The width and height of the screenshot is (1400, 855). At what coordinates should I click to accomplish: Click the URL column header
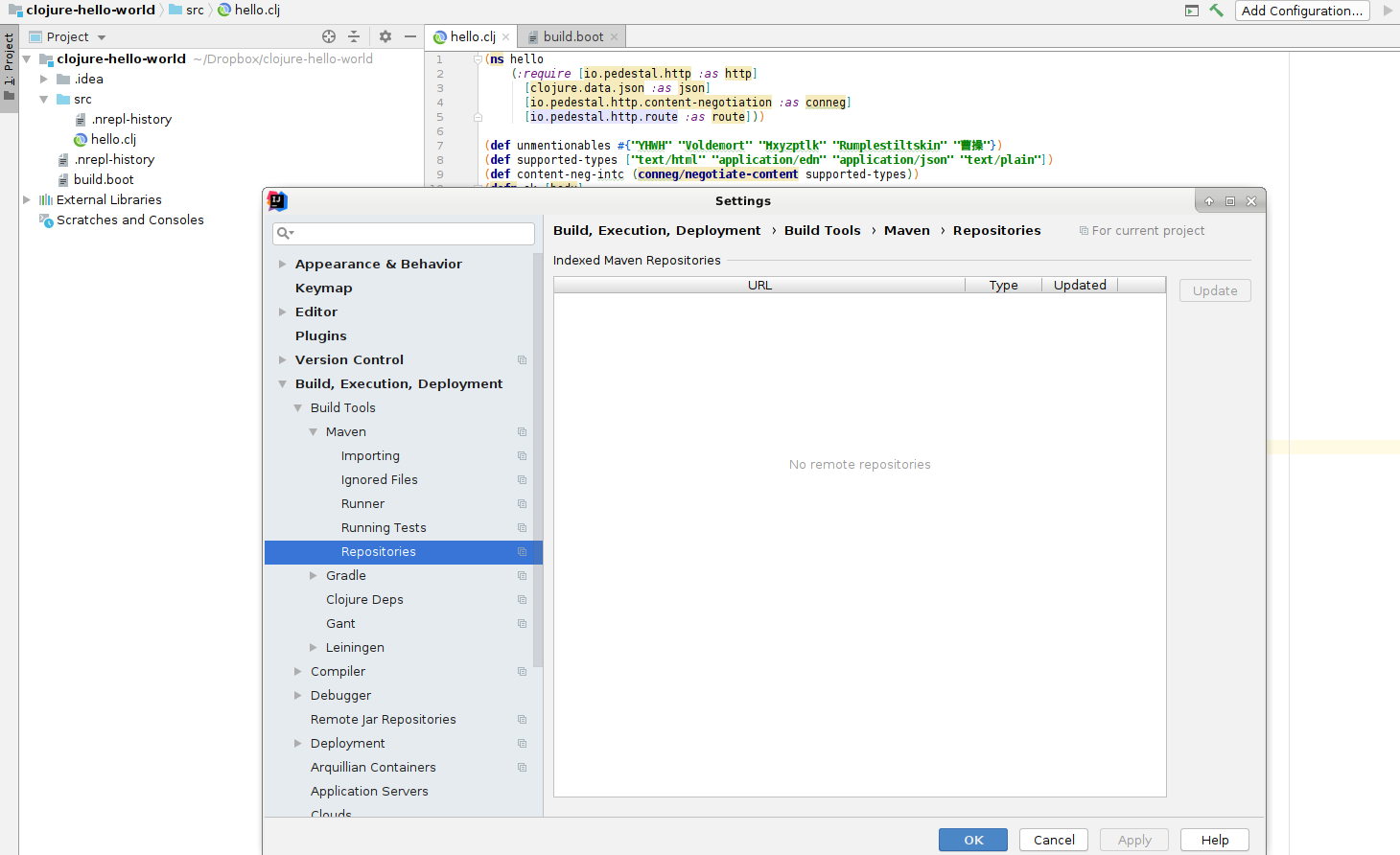pos(759,286)
